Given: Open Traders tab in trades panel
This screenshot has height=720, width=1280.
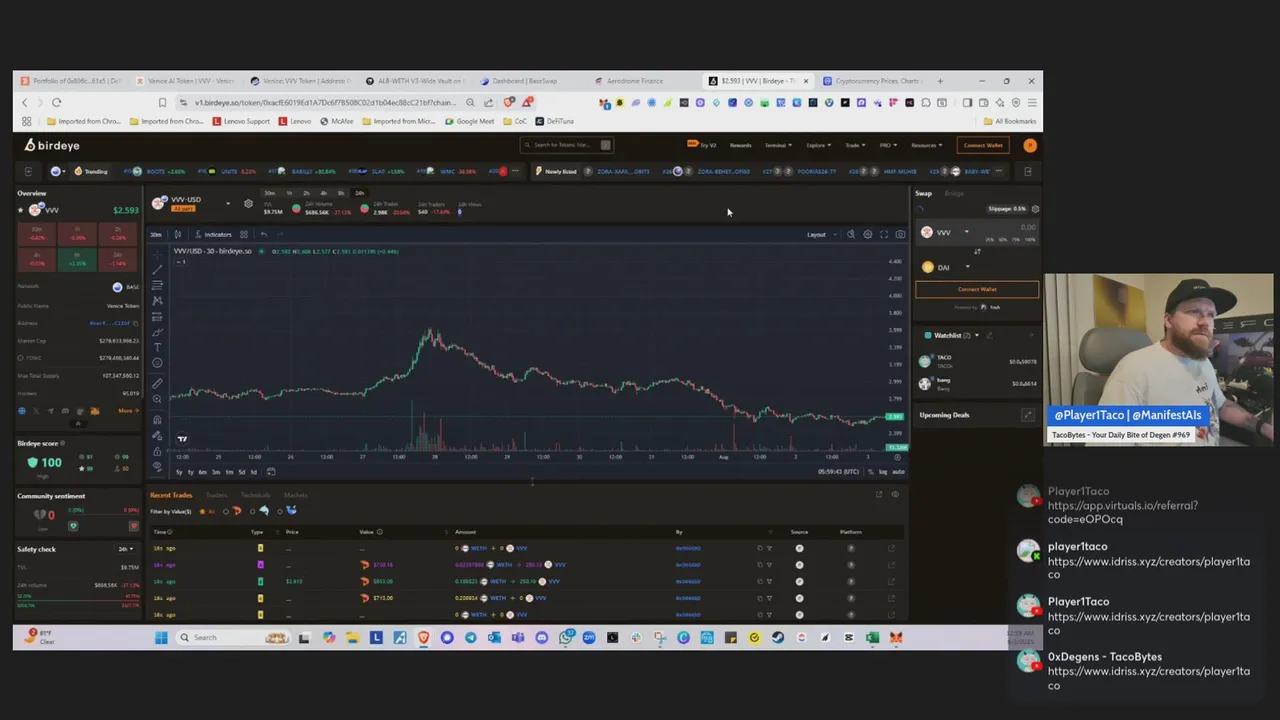Looking at the screenshot, I should coord(216,495).
